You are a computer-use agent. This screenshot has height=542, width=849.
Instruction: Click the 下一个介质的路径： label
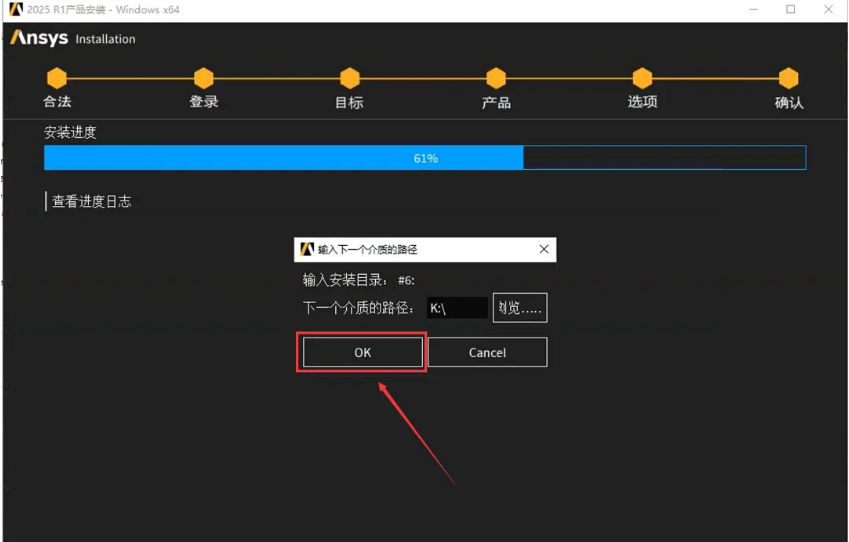pos(359,308)
